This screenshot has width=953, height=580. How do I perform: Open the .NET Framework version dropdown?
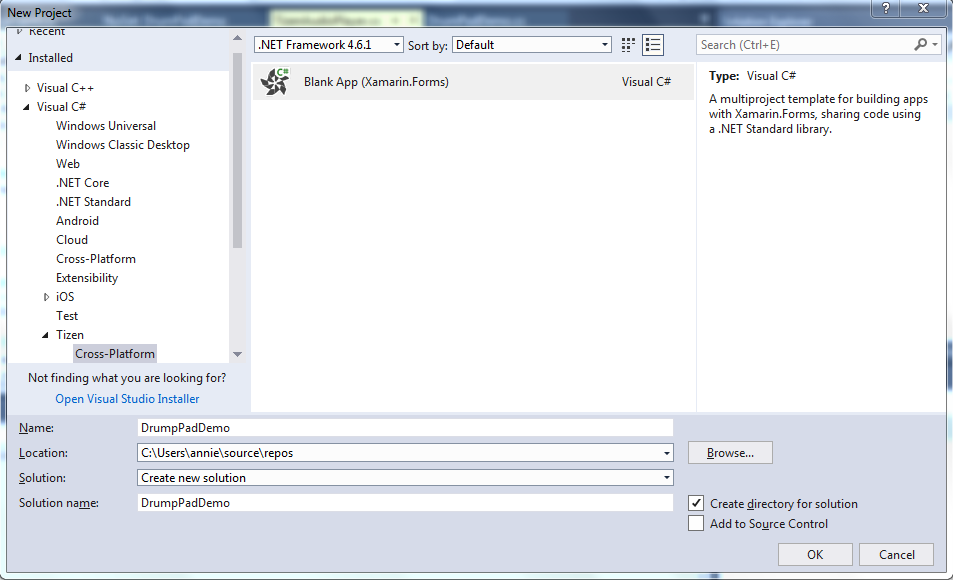pyautogui.click(x=329, y=45)
